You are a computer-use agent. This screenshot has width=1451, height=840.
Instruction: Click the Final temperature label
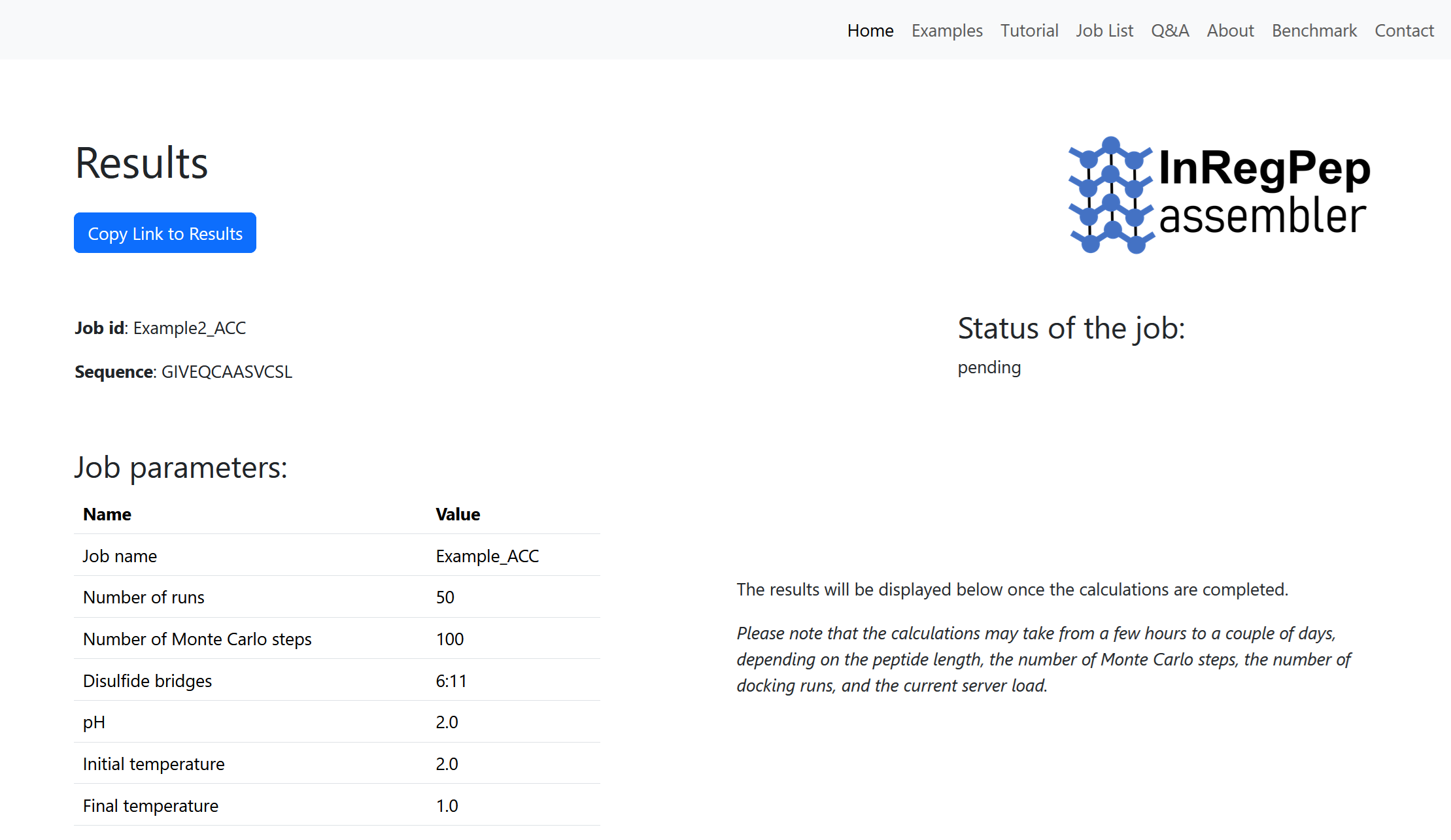click(x=150, y=806)
